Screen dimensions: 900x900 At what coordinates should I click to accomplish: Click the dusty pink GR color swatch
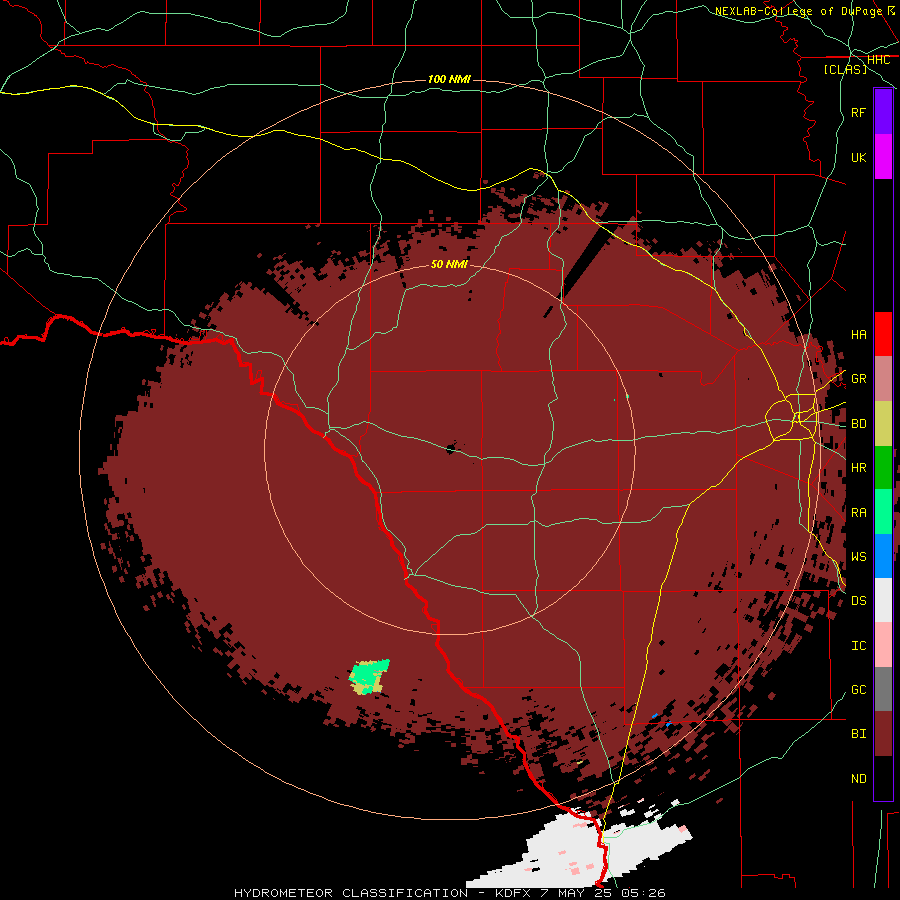tap(883, 379)
